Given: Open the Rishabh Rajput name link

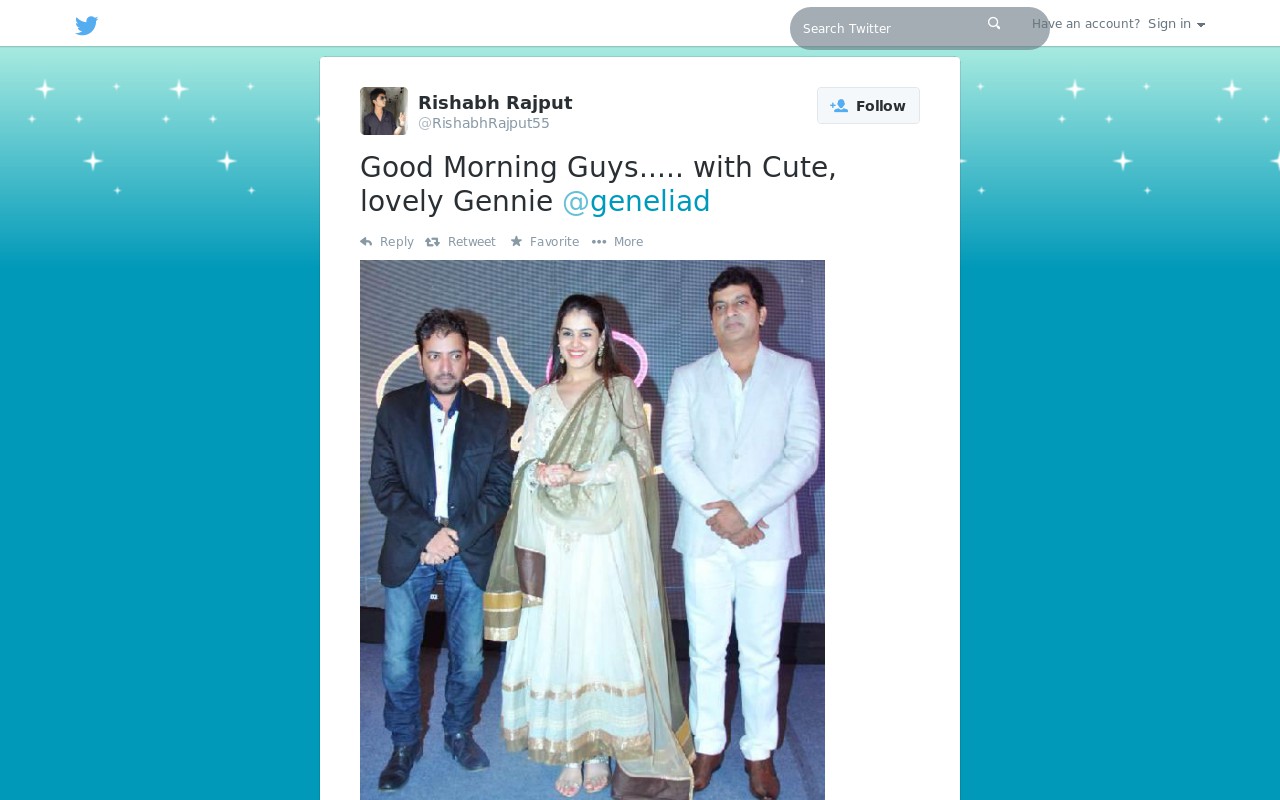Looking at the screenshot, I should pos(495,103).
